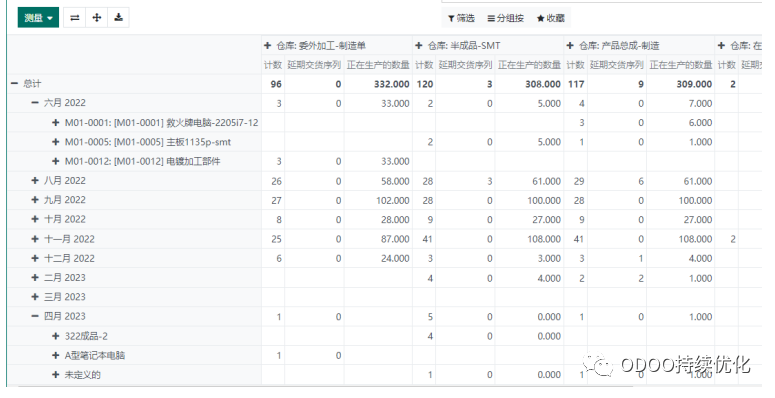Sort by 计数 under 委外加工-制造单
The image size is (775, 398).
[272, 65]
